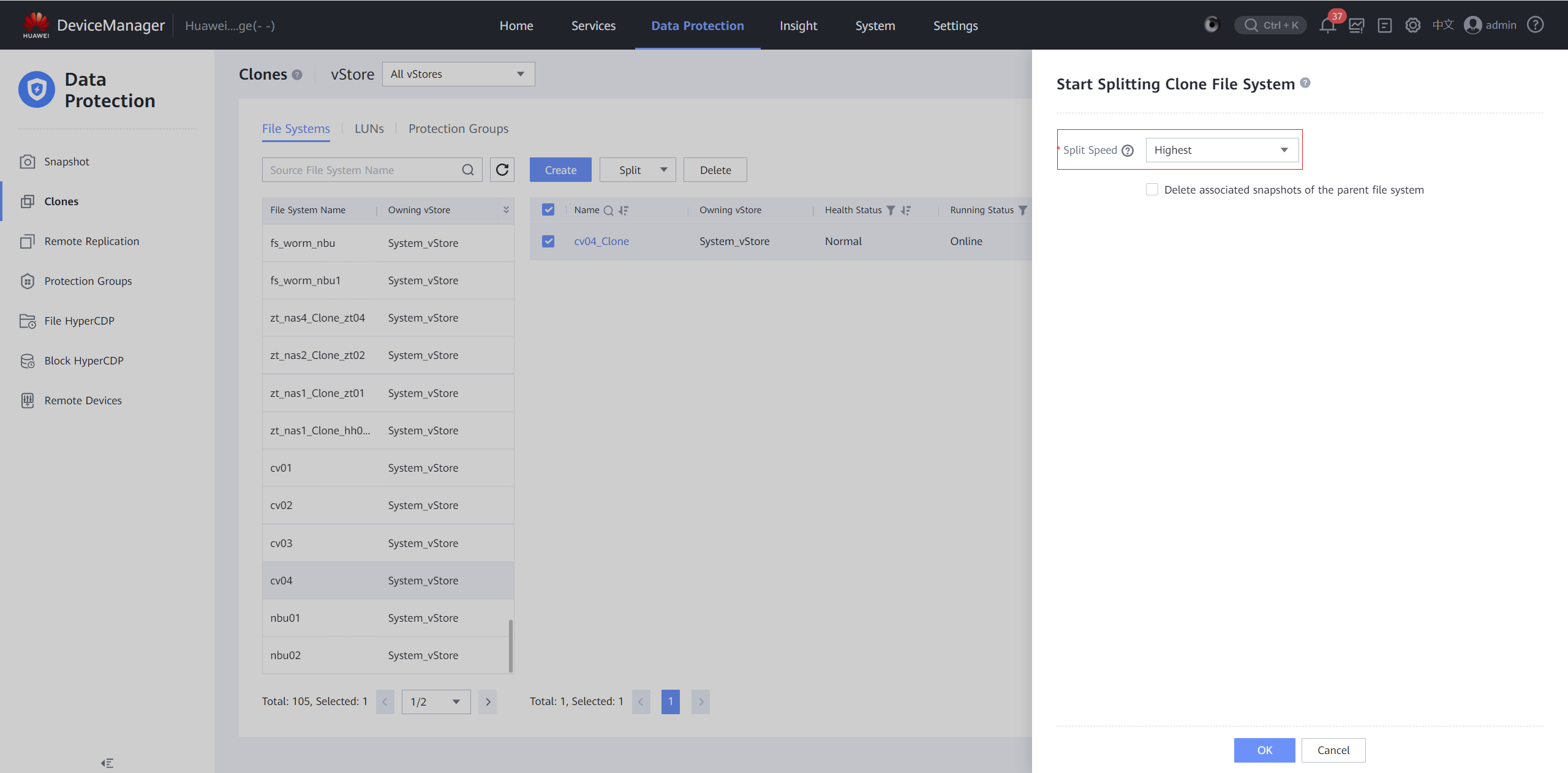Expand the All vStores dropdown
Screen dimensions: 1568x773
[458, 74]
